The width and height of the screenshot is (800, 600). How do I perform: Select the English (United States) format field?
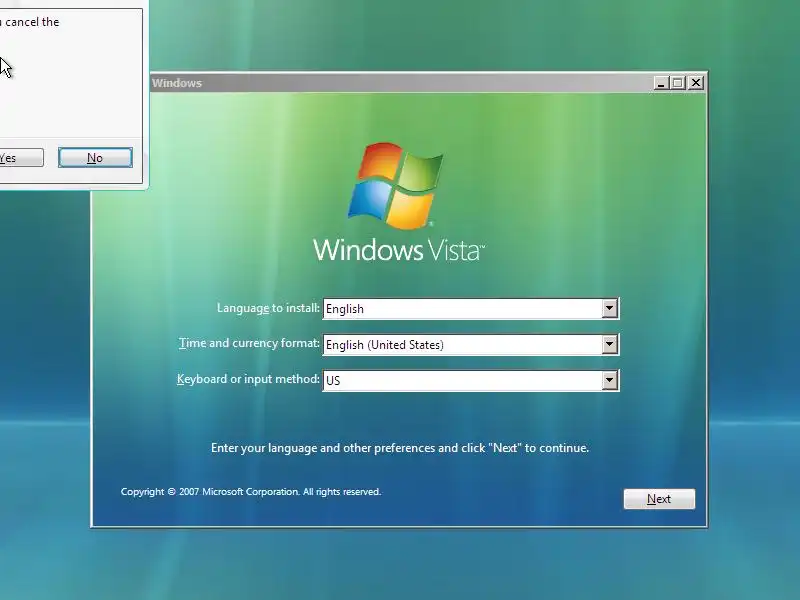pos(471,344)
